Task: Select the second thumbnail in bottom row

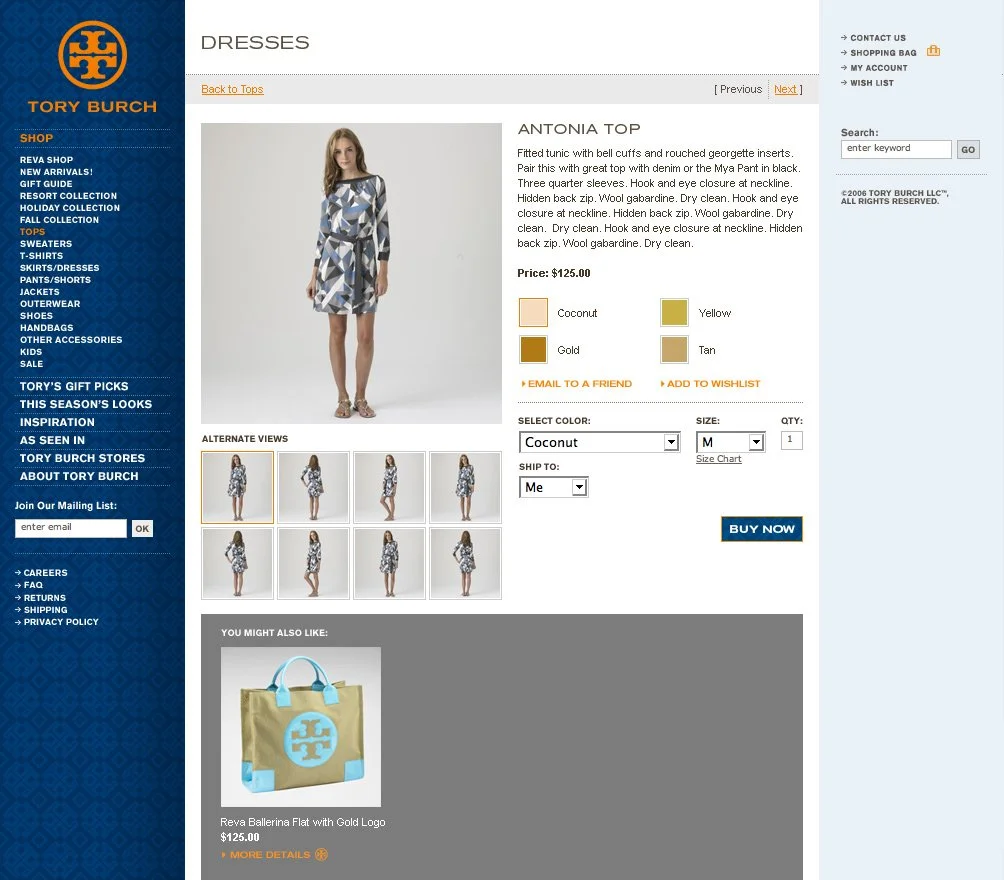Action: tap(313, 564)
